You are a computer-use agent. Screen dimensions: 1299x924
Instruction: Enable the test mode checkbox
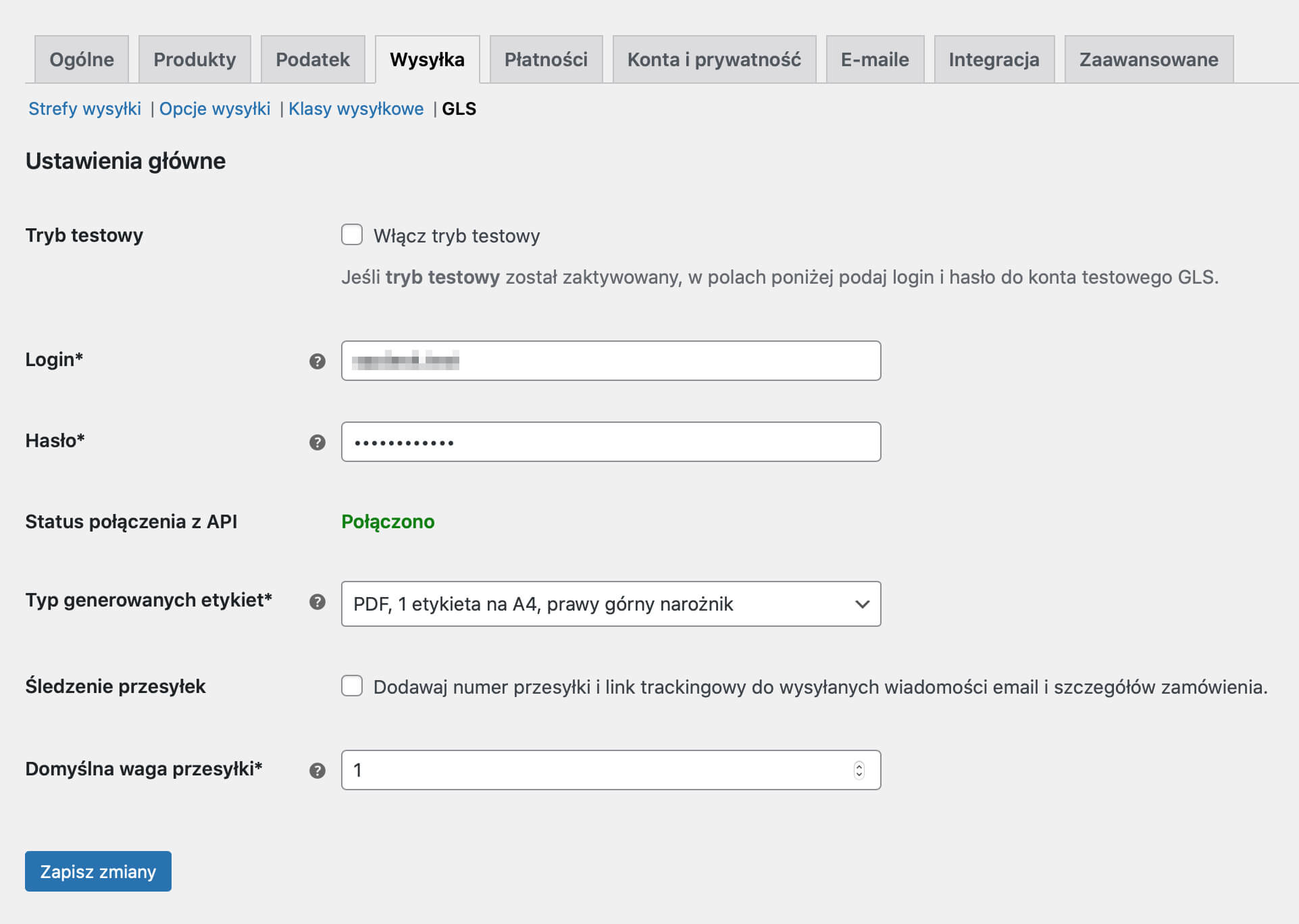pyautogui.click(x=352, y=235)
